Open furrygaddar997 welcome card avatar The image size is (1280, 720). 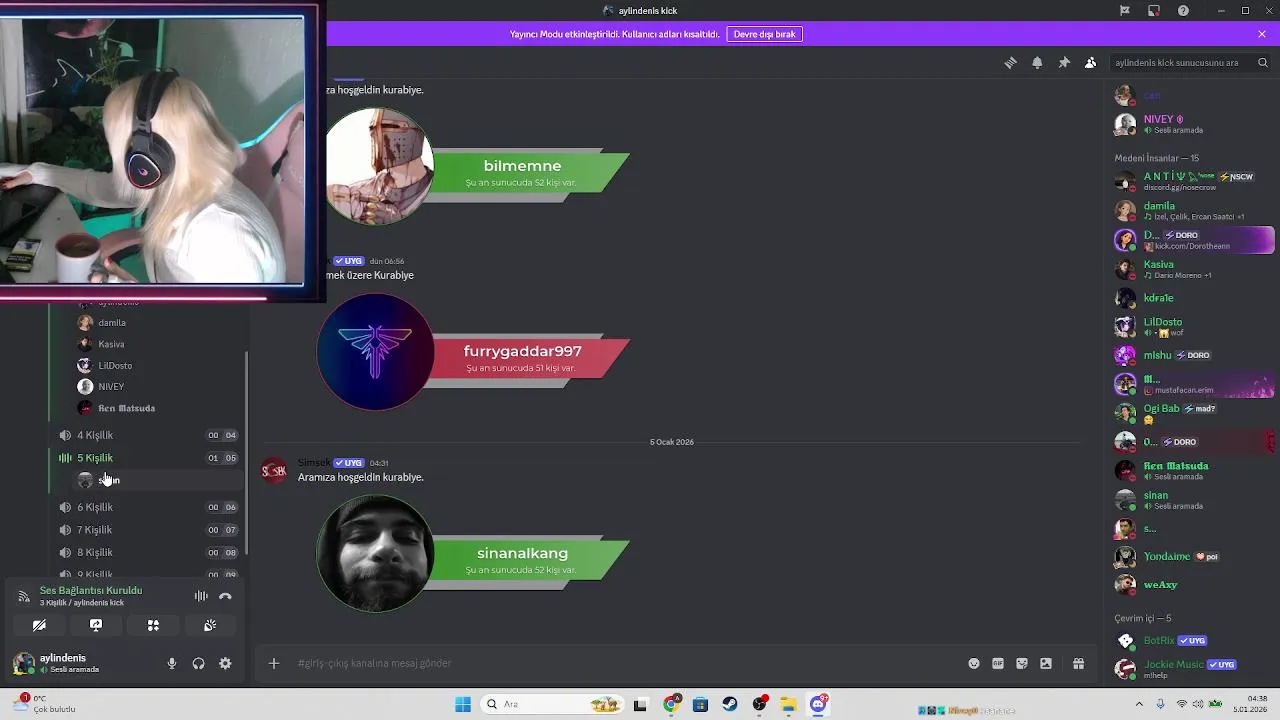[376, 352]
